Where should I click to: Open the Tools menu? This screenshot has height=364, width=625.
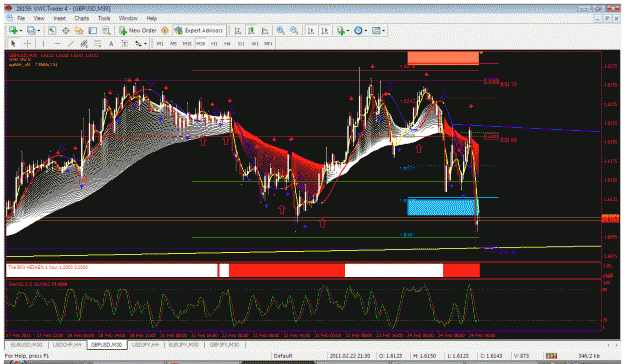click(x=104, y=18)
